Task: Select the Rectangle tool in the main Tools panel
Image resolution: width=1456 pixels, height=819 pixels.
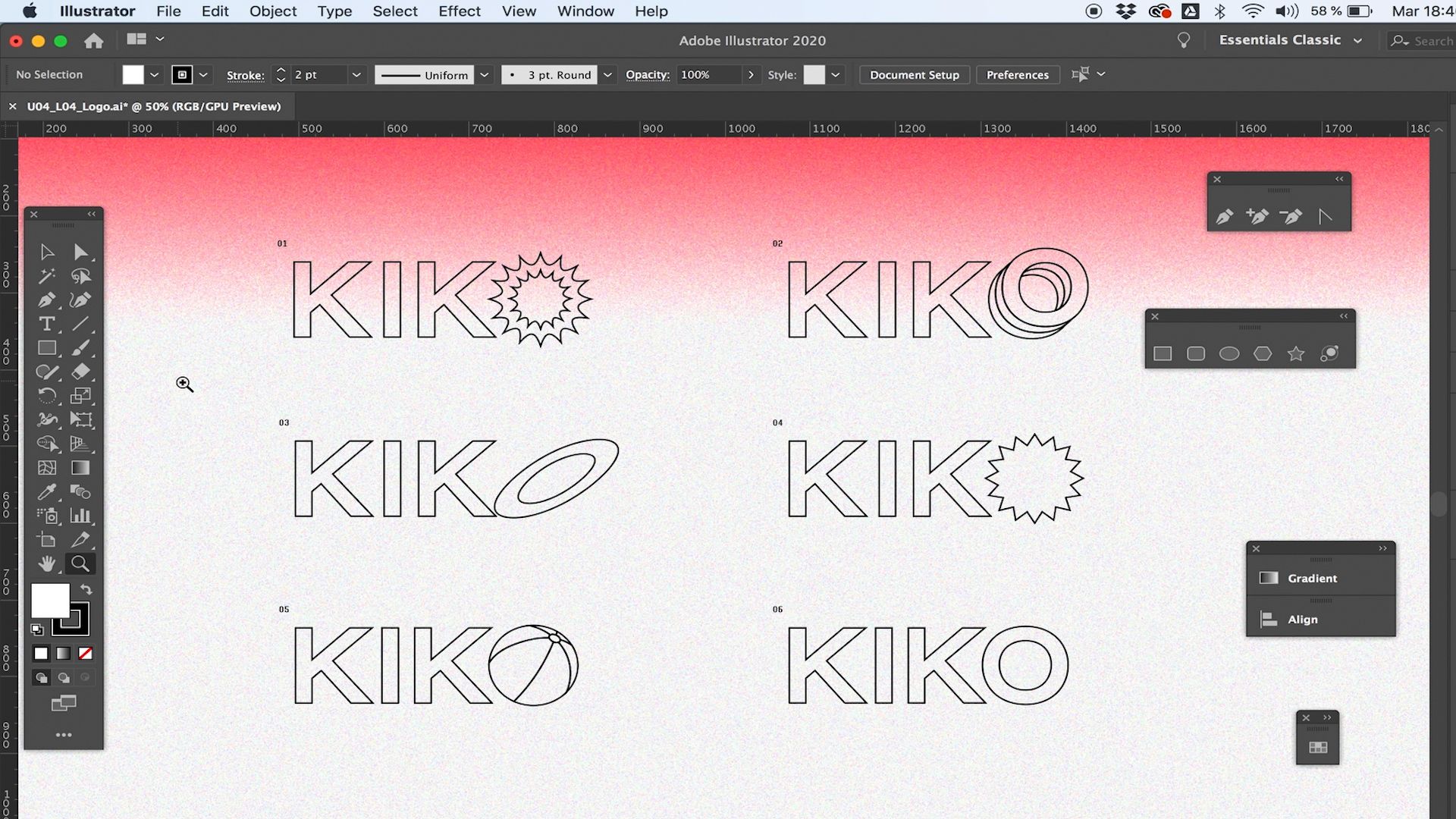Action: click(x=47, y=348)
